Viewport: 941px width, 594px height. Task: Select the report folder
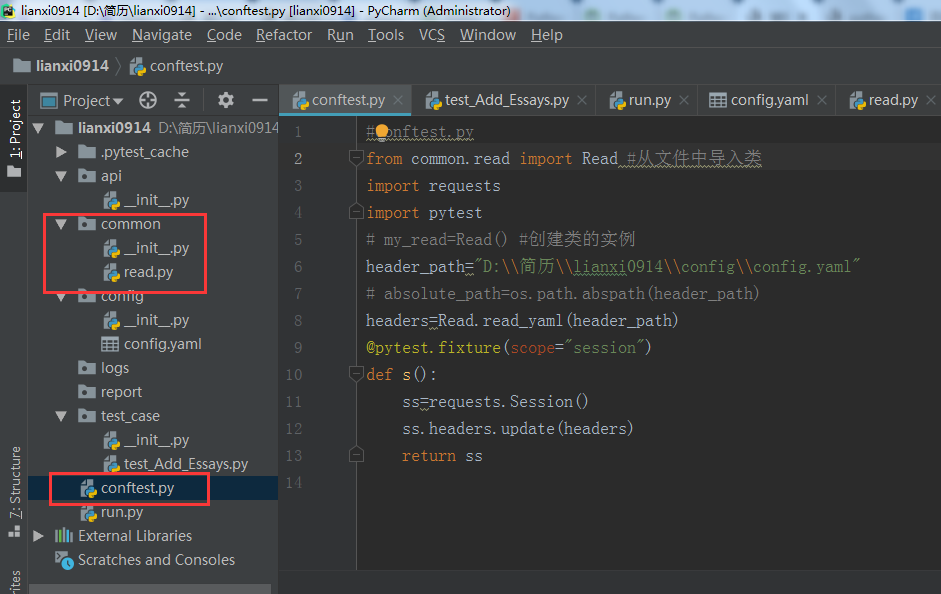(110, 392)
